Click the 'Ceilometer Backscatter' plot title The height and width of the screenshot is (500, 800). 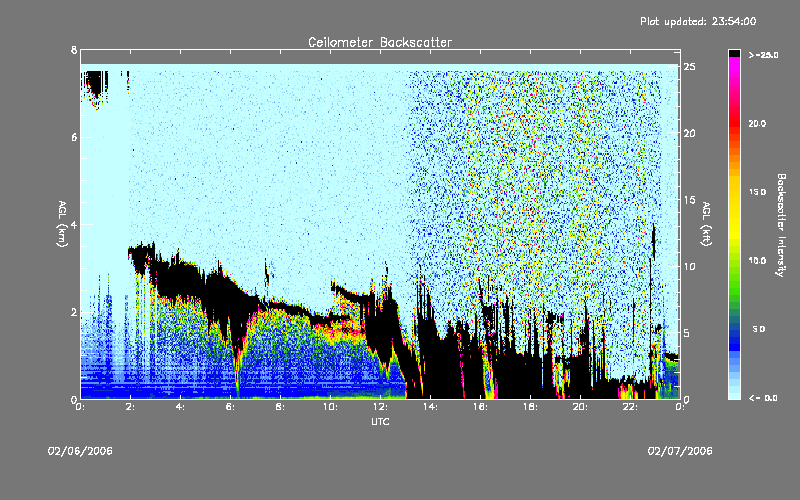click(380, 42)
